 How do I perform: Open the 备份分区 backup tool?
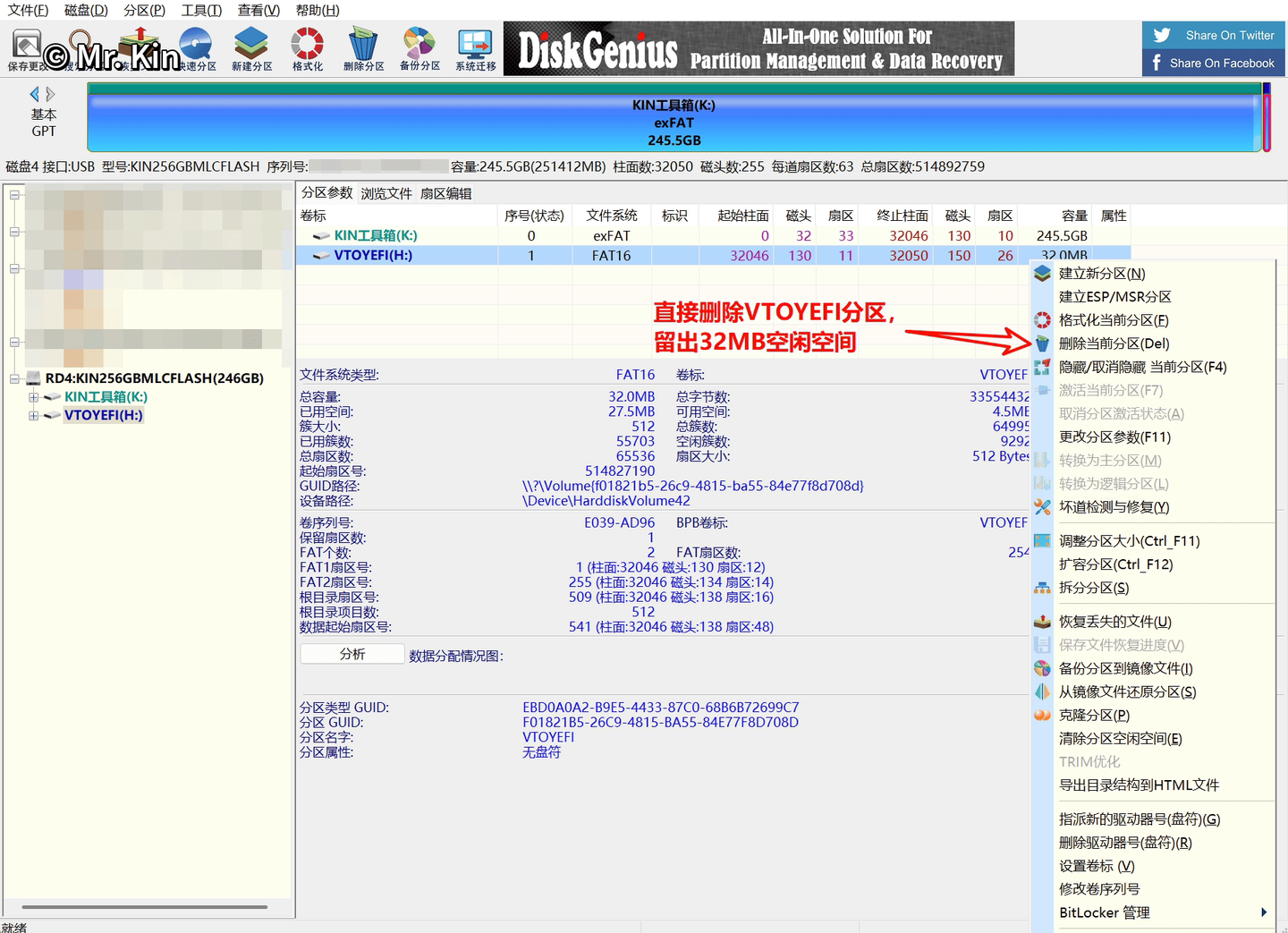[419, 49]
